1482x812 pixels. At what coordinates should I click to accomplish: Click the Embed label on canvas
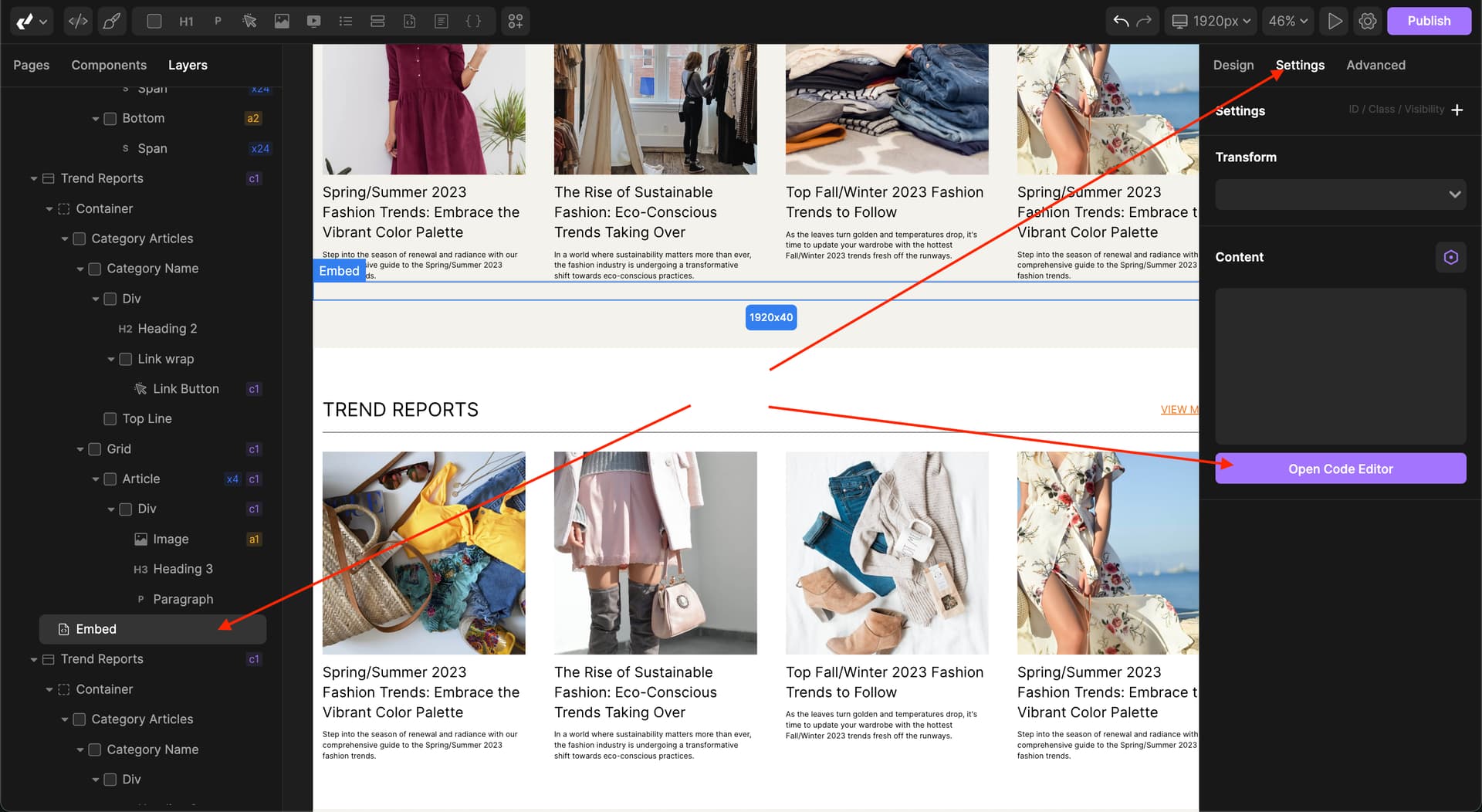339,271
